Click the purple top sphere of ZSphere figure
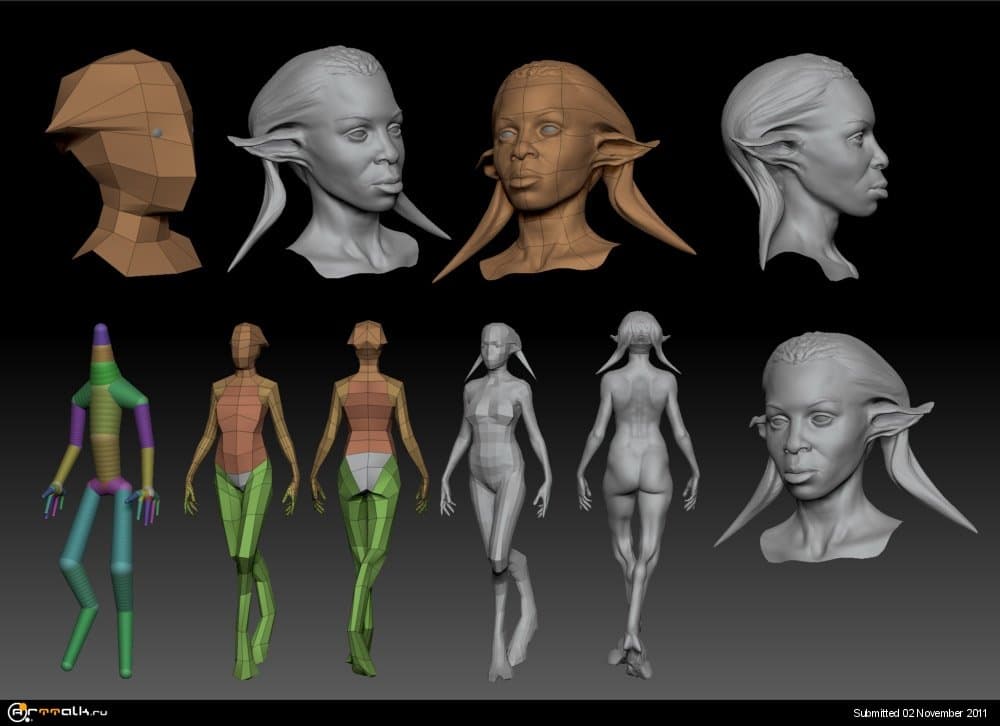Viewport: 1000px width, 726px height. 100,338
